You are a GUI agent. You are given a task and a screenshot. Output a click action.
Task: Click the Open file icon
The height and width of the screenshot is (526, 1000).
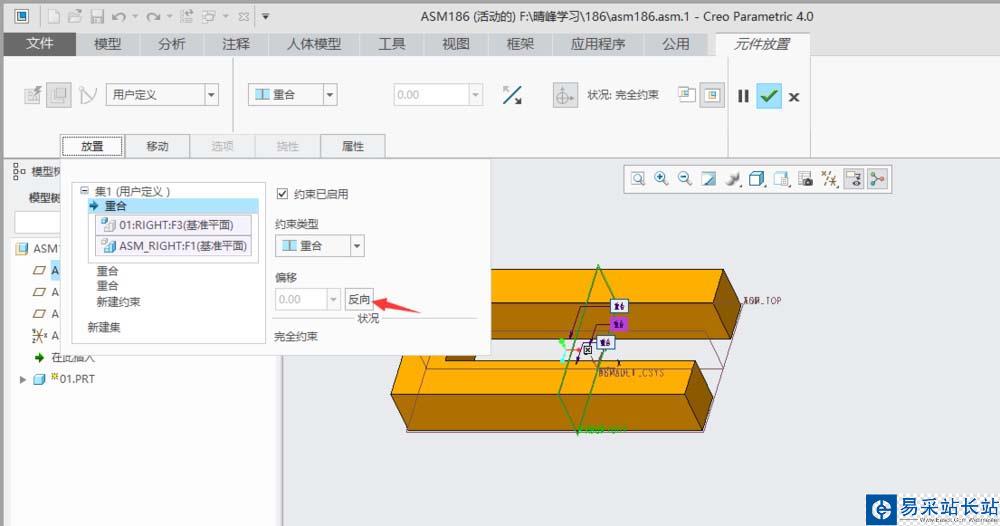coord(75,17)
